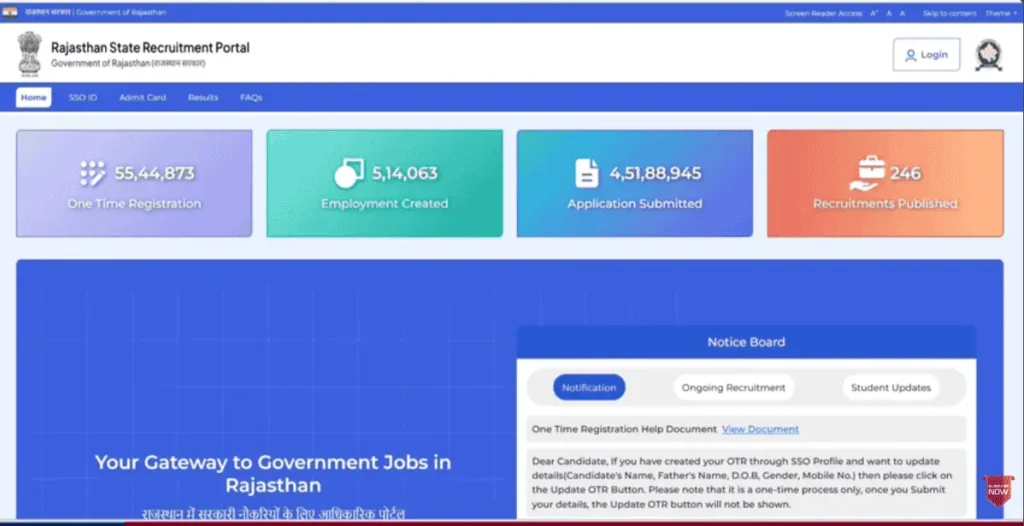Click the Ashoka emblem logo beside portal title
1024x526 pixels.
(x=29, y=54)
